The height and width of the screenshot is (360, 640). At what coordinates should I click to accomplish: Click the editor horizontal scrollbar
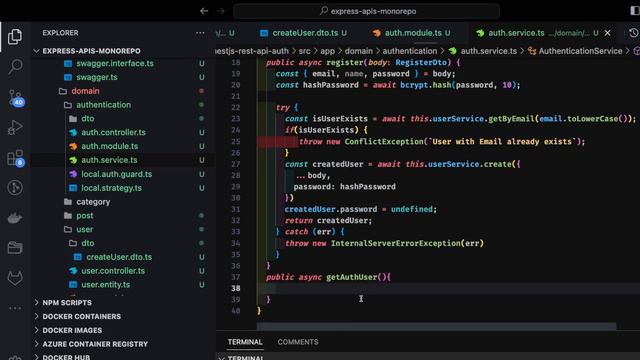pos(436,326)
